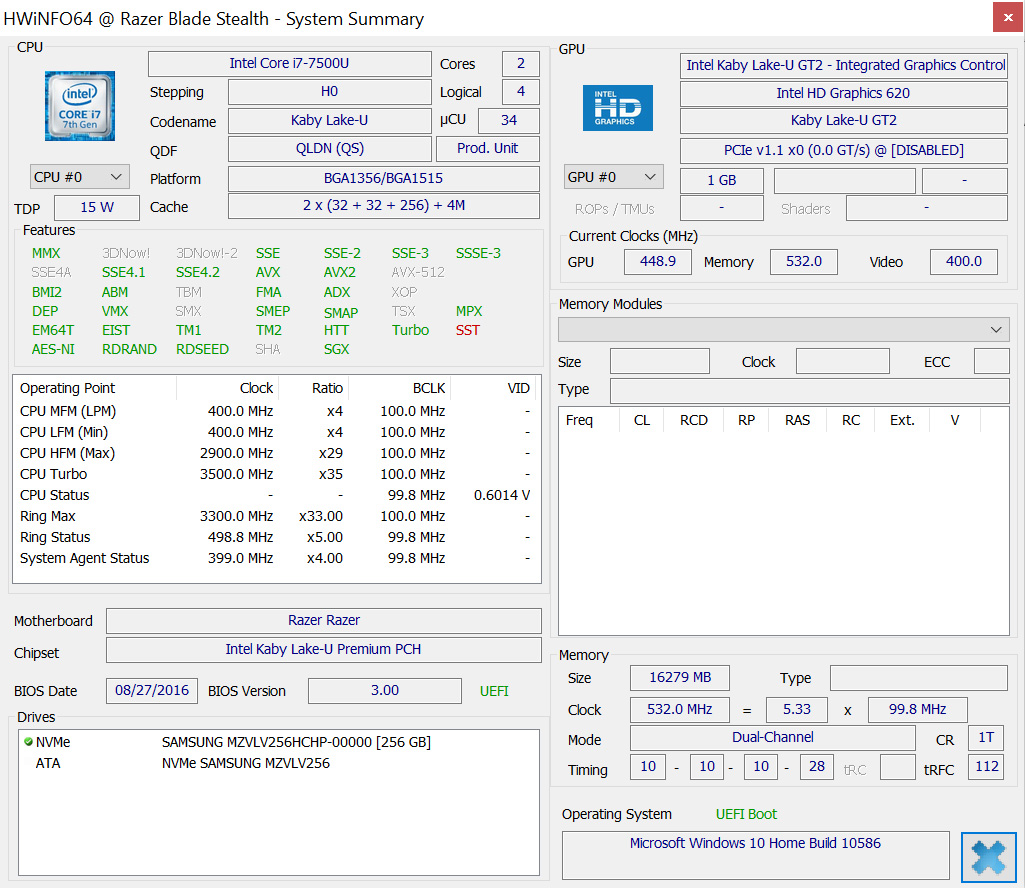Click the CPU MFM (LPM) row
This screenshot has width=1025, height=888.
(x=275, y=411)
